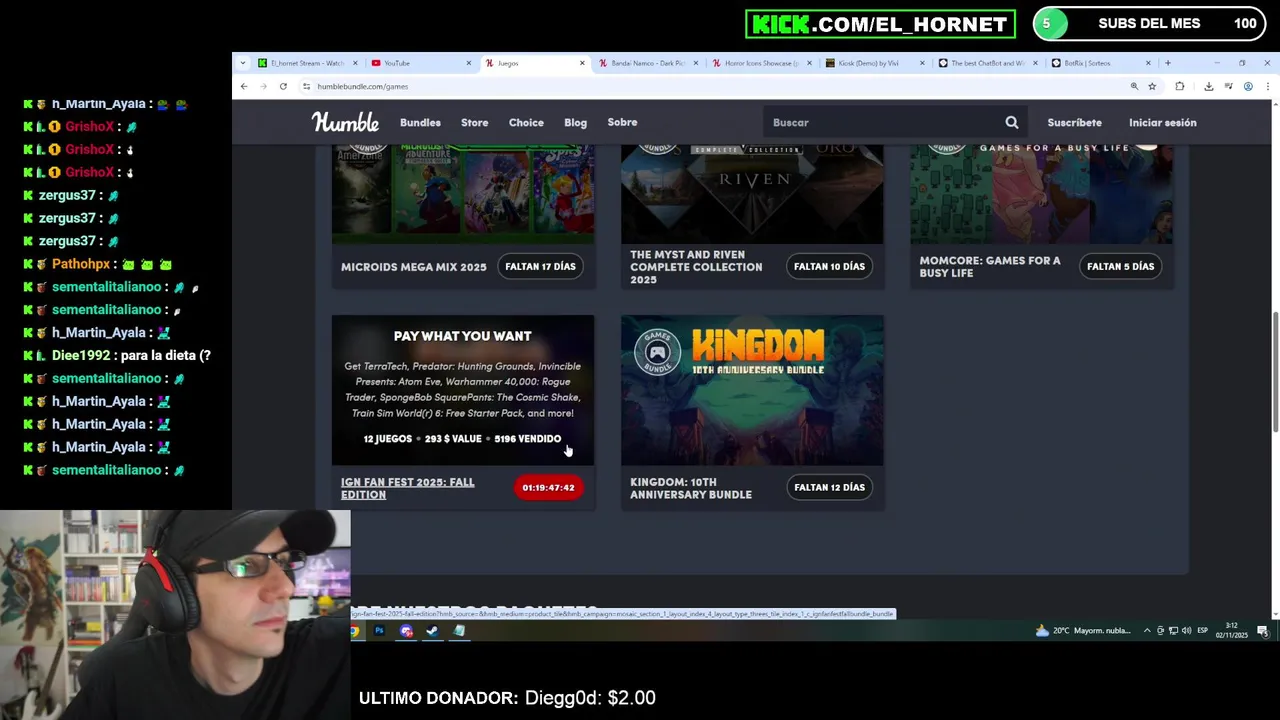Open the browser downloads icon

pos(1208,86)
